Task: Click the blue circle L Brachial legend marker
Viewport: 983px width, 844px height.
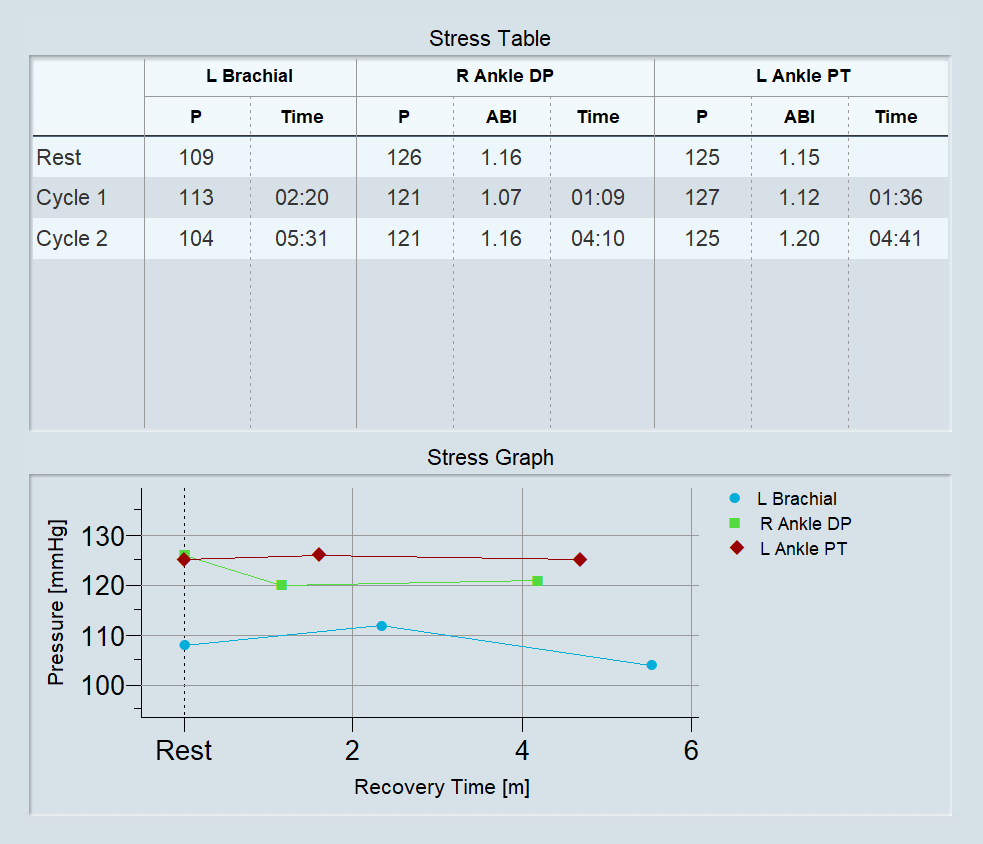Action: [x=735, y=498]
